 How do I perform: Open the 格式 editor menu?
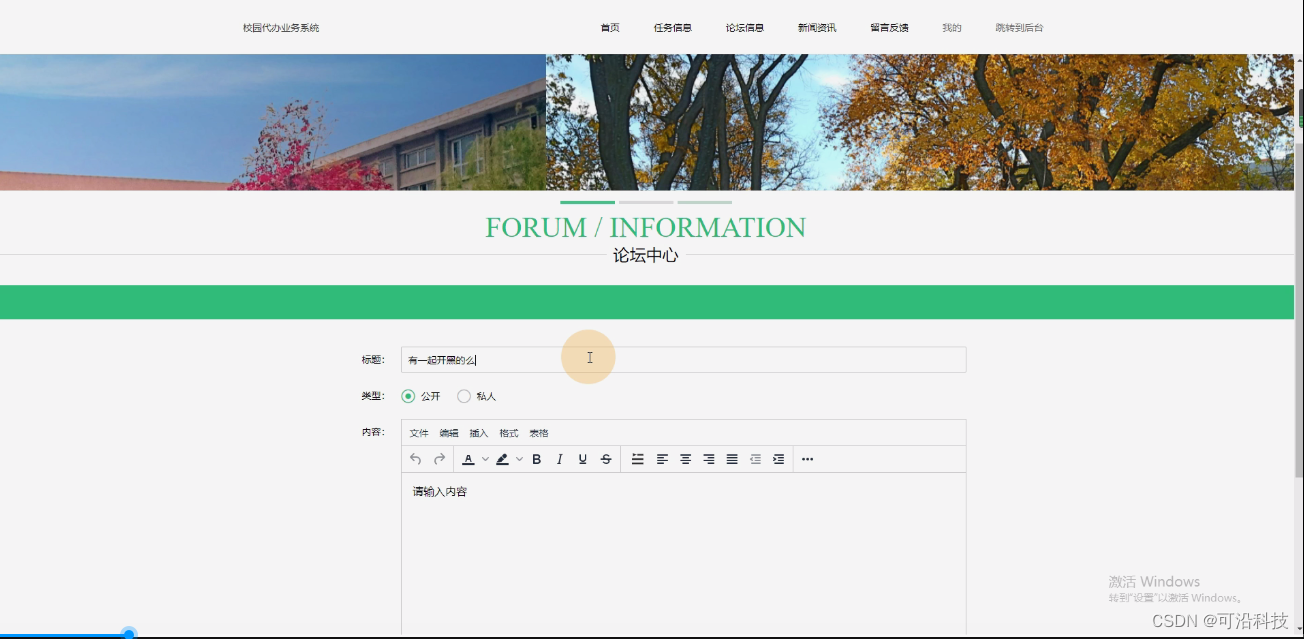pyautogui.click(x=509, y=433)
